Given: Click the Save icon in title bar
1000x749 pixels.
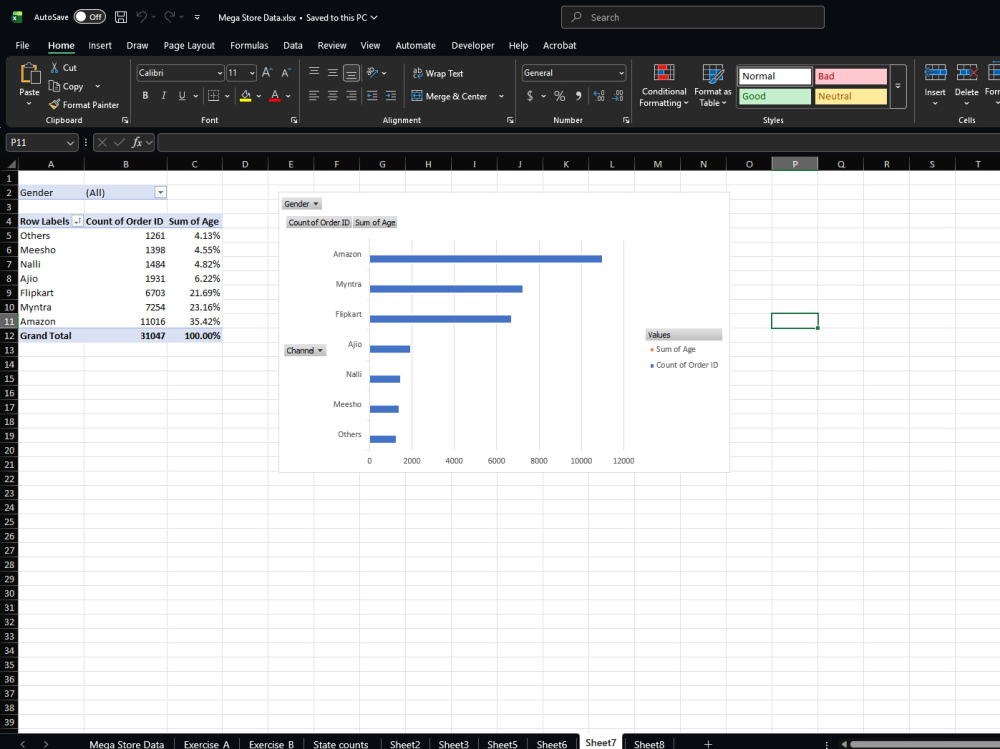Looking at the screenshot, I should click(121, 17).
